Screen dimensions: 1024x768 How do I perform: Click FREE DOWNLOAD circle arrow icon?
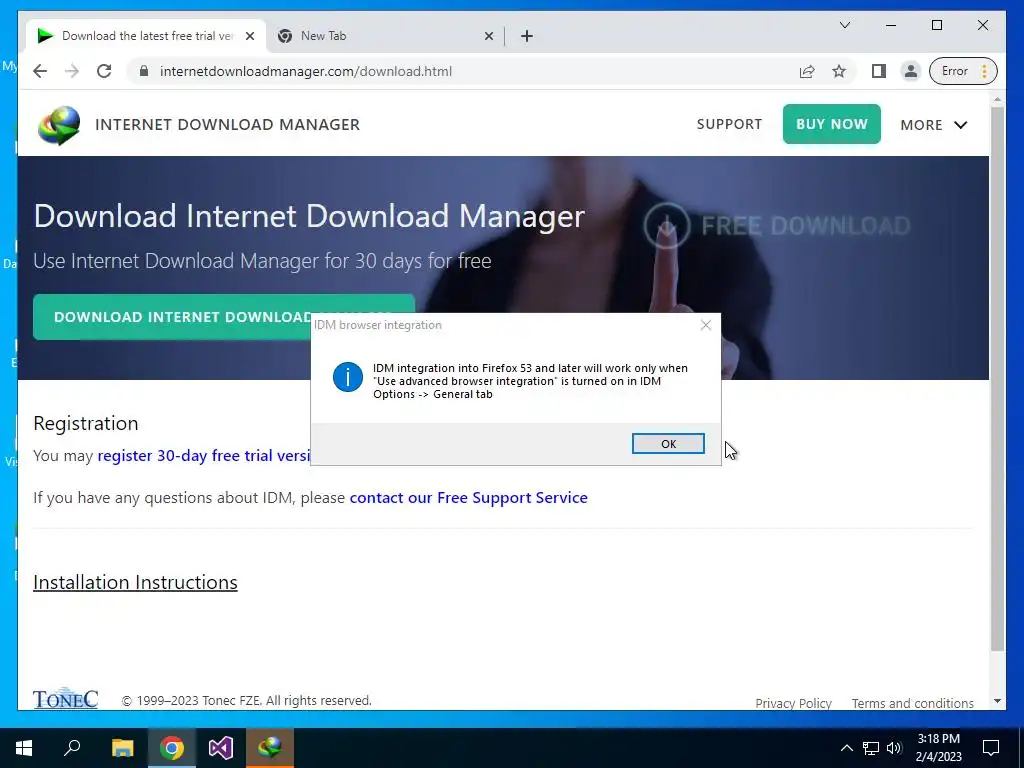pos(666,226)
